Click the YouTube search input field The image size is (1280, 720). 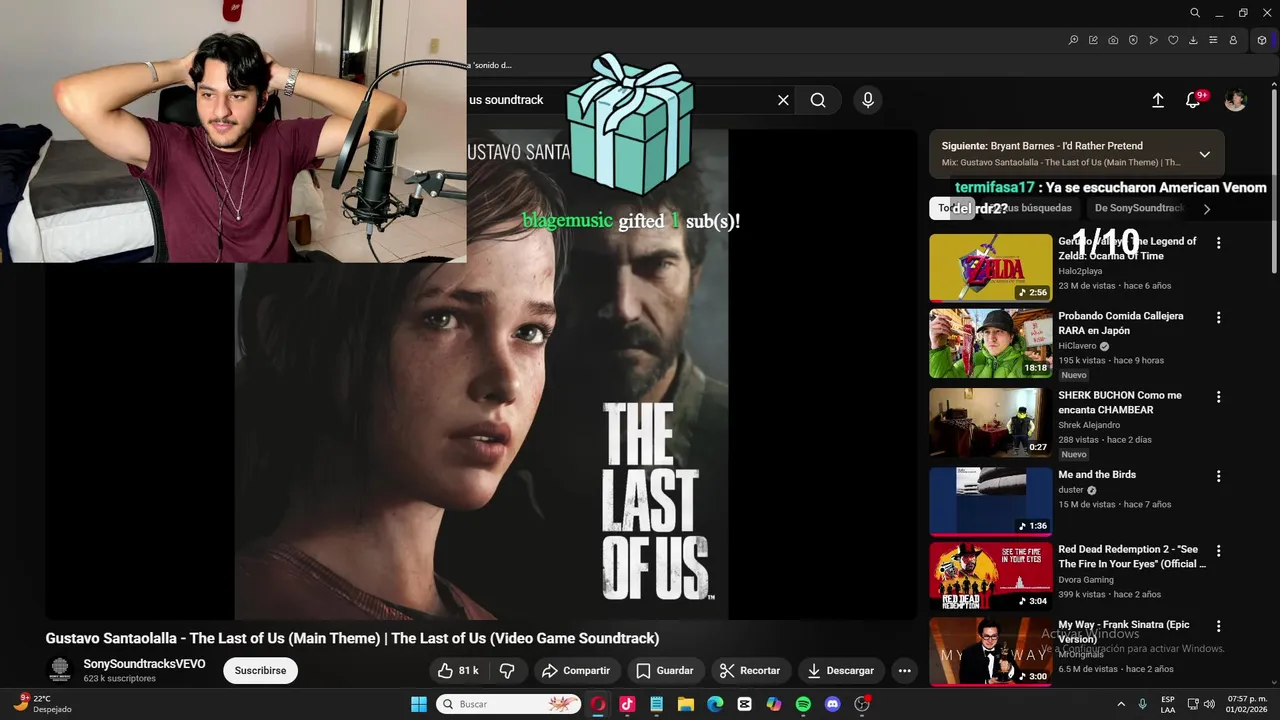[x=618, y=100]
